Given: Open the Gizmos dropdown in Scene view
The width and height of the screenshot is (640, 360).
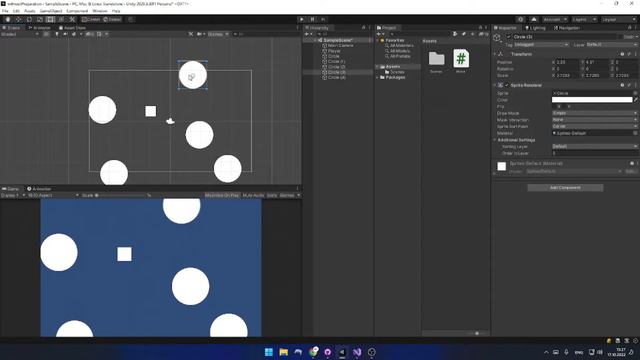Looking at the screenshot, I should point(218,34).
